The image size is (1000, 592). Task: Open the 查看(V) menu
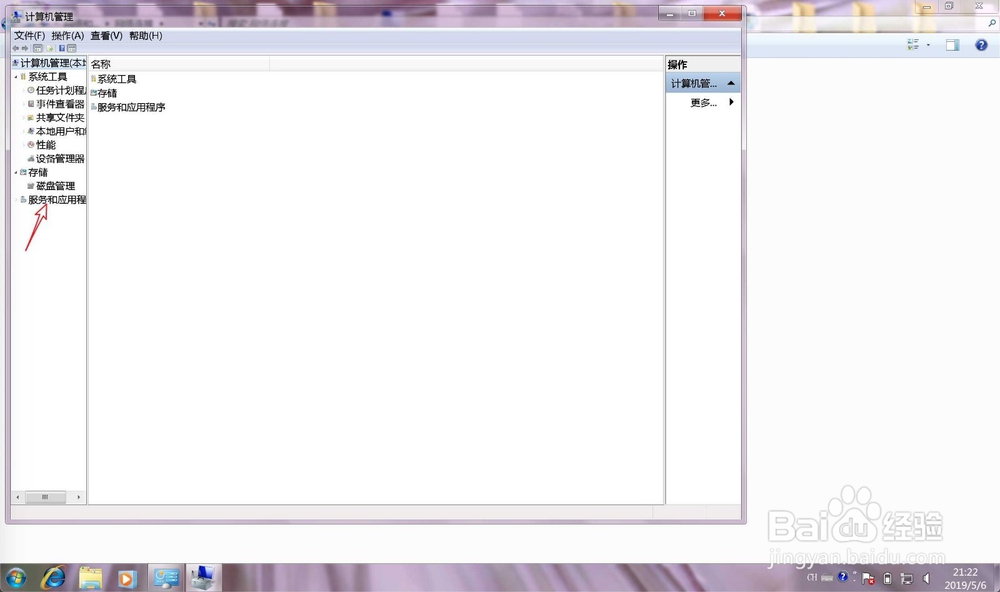(x=106, y=36)
